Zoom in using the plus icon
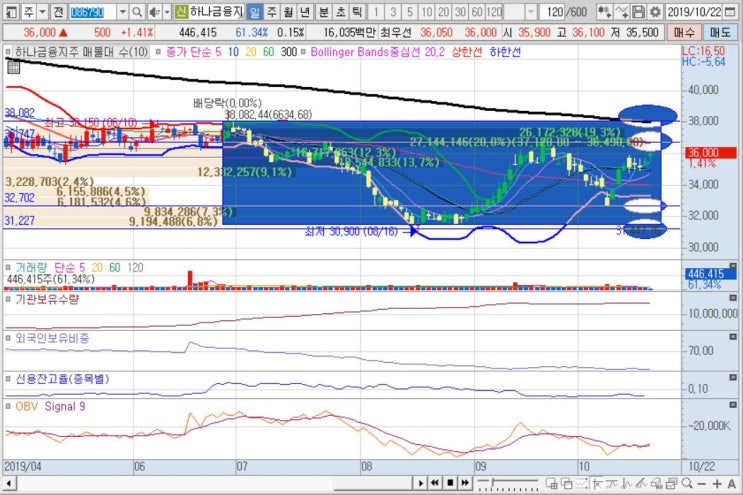Screen dimensions: 743x495 (x=717, y=484)
